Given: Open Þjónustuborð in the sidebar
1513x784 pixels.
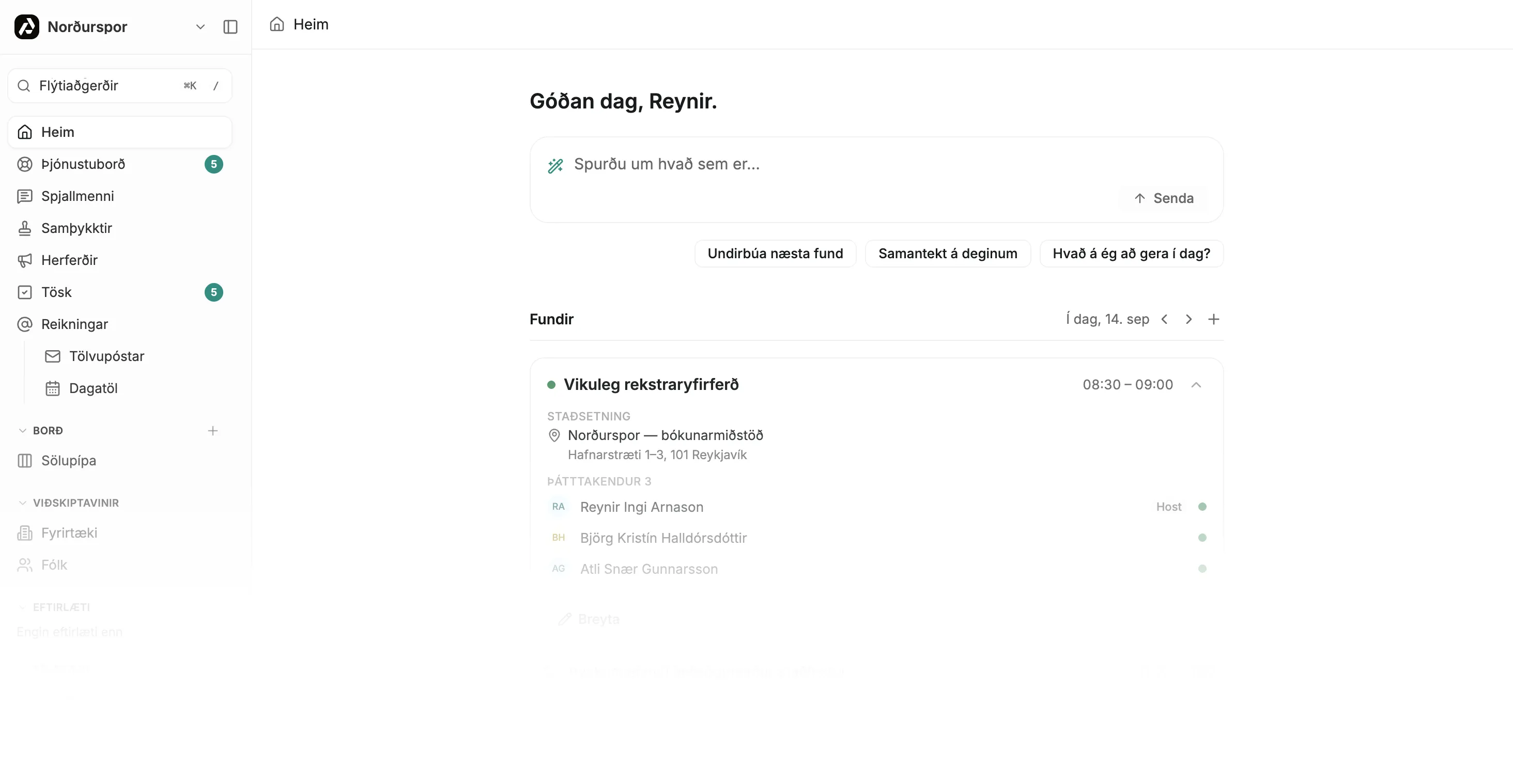Looking at the screenshot, I should coord(120,164).
